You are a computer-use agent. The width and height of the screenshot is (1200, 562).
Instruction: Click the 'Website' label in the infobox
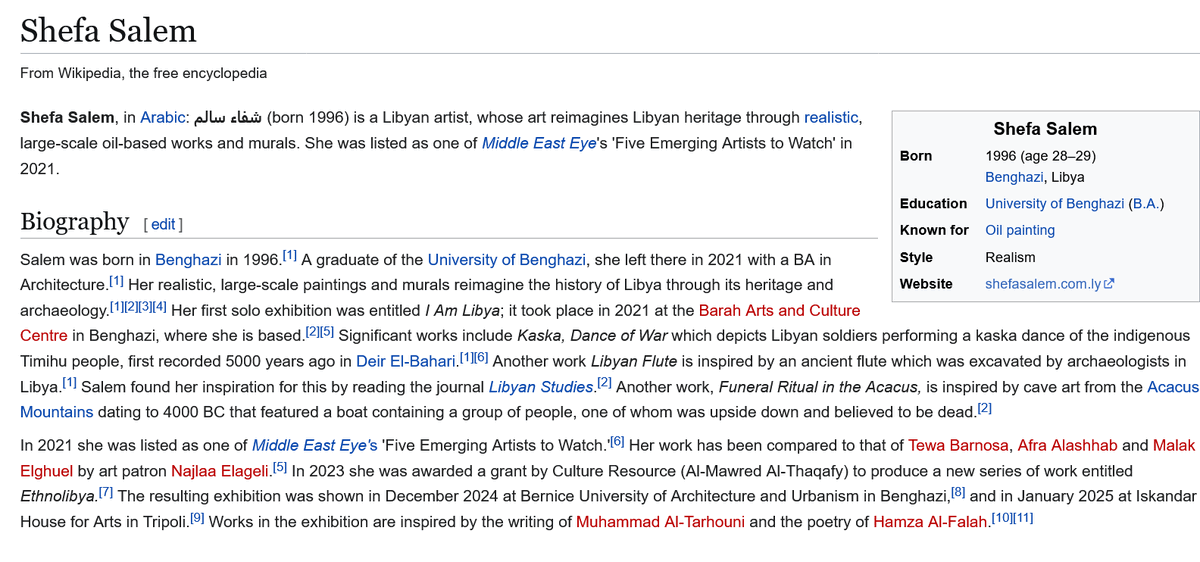click(926, 284)
